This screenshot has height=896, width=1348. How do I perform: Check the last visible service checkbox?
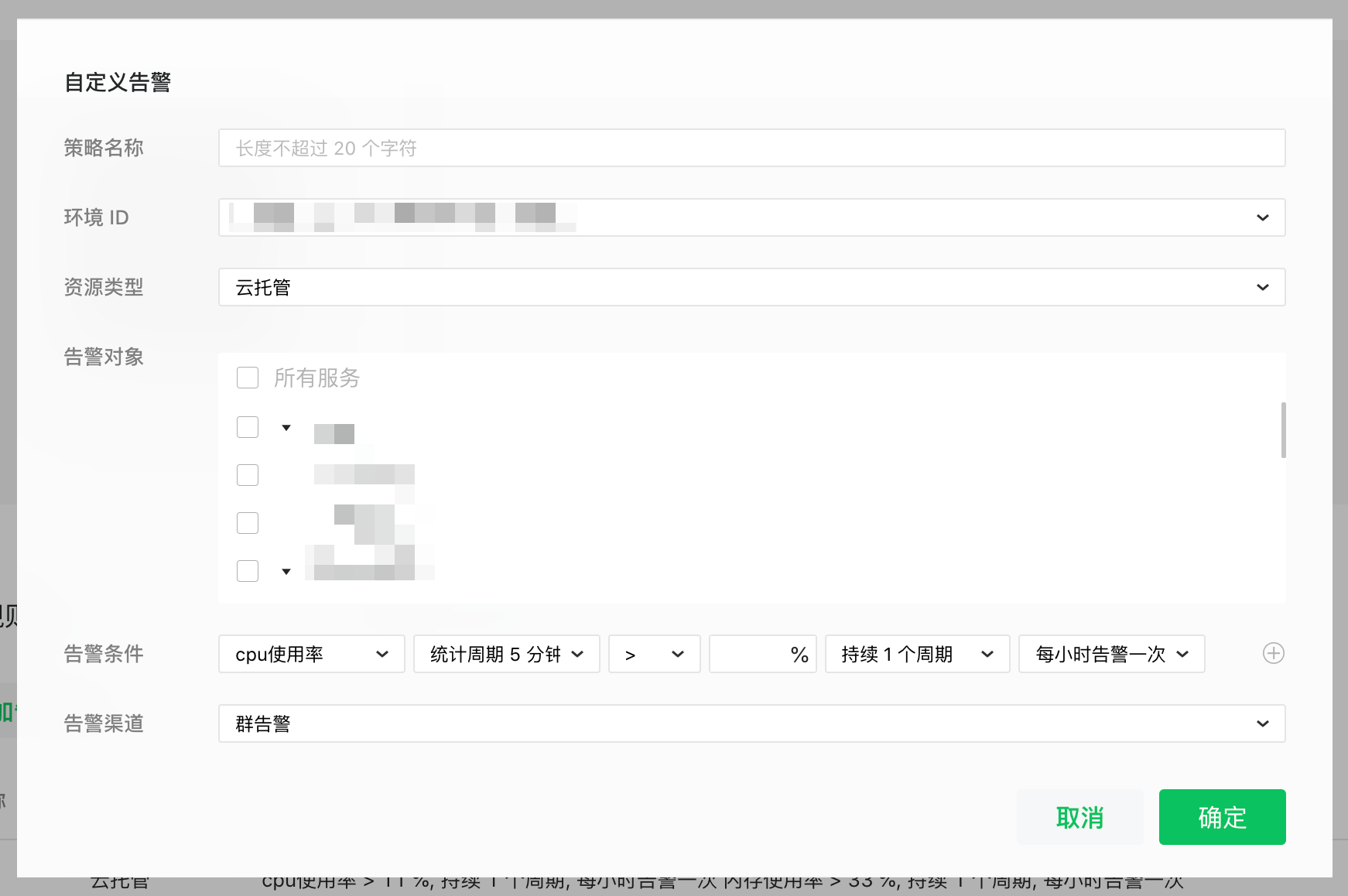point(248,571)
